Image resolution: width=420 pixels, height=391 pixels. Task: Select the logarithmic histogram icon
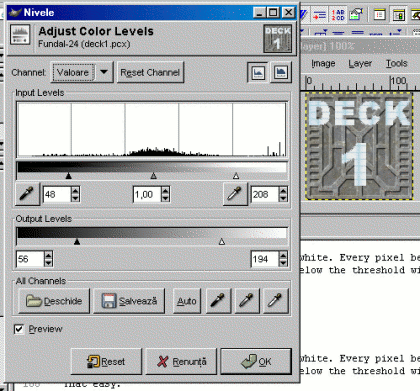pos(281,72)
